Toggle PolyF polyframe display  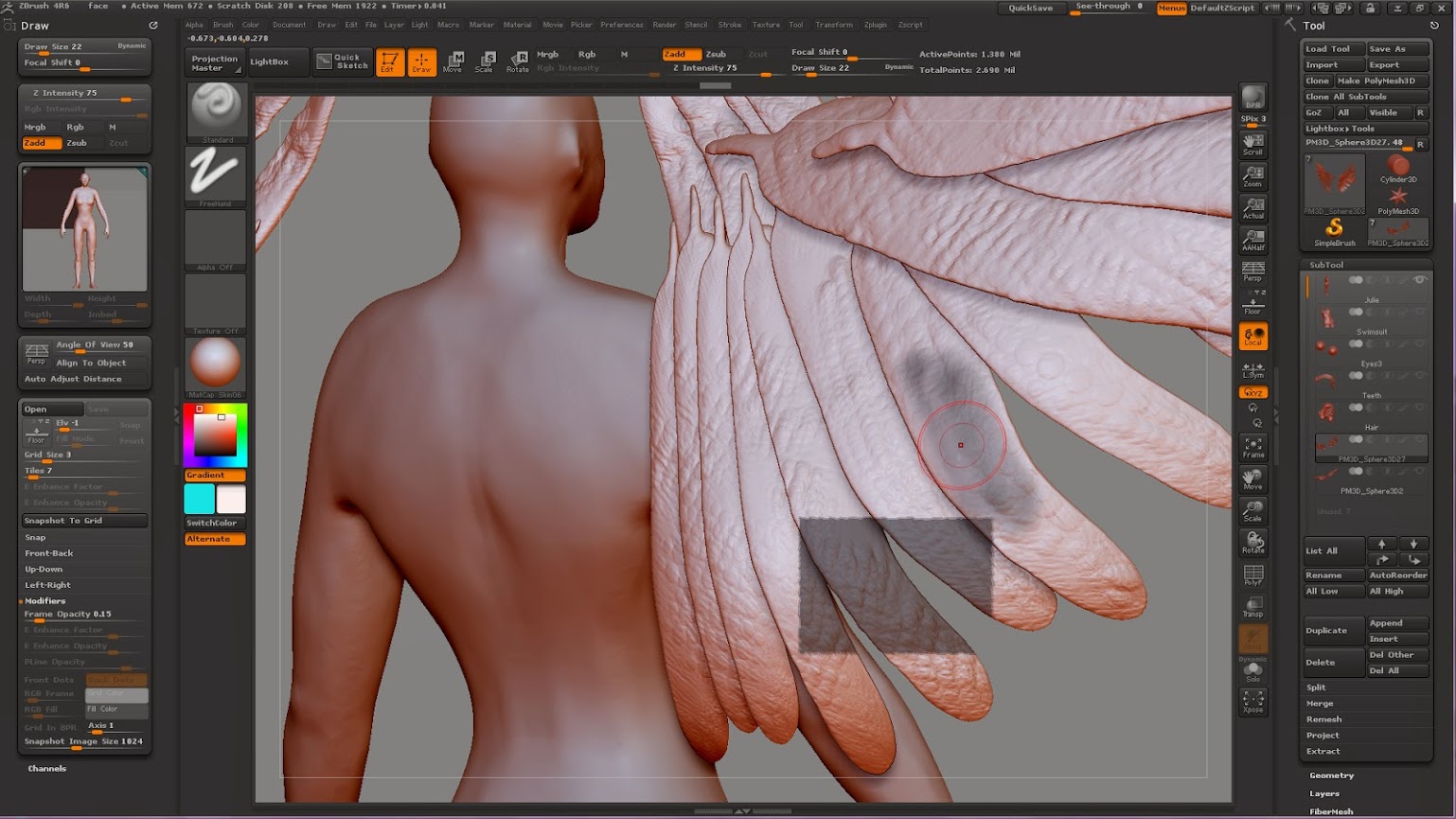[x=1253, y=575]
